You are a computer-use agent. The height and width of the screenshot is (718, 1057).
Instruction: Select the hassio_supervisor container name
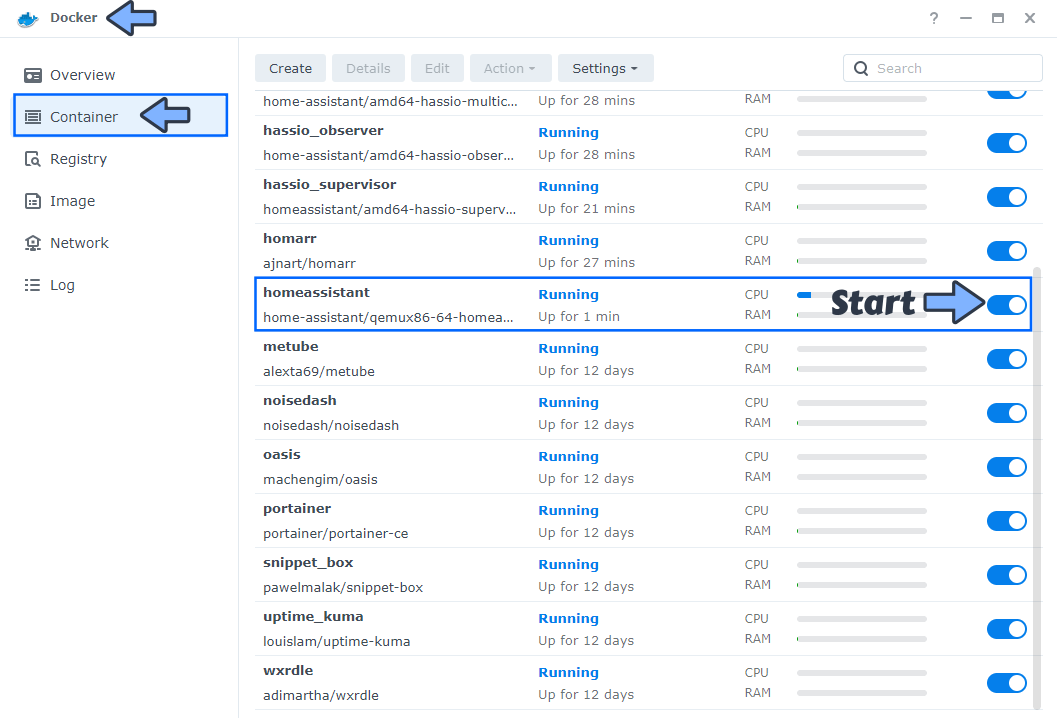pyautogui.click(x=330, y=185)
